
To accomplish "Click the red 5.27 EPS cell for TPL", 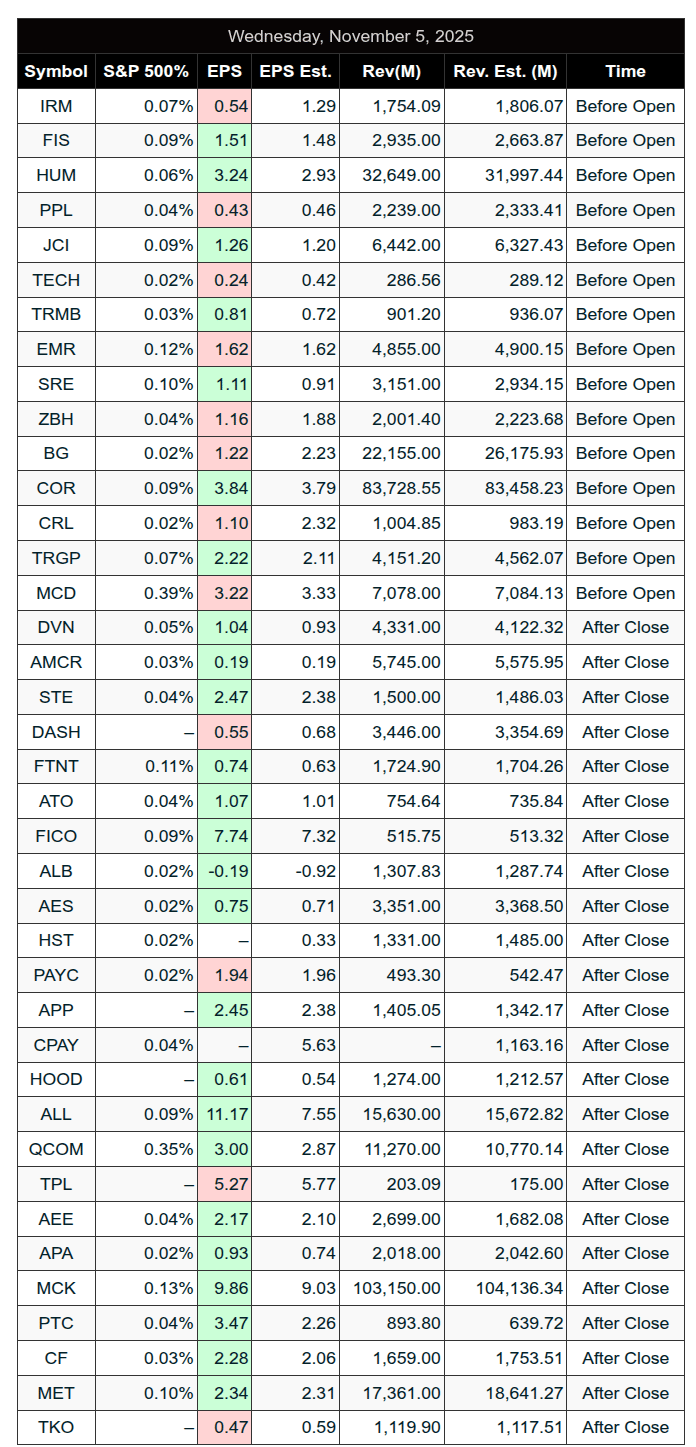I will [x=225, y=1184].
